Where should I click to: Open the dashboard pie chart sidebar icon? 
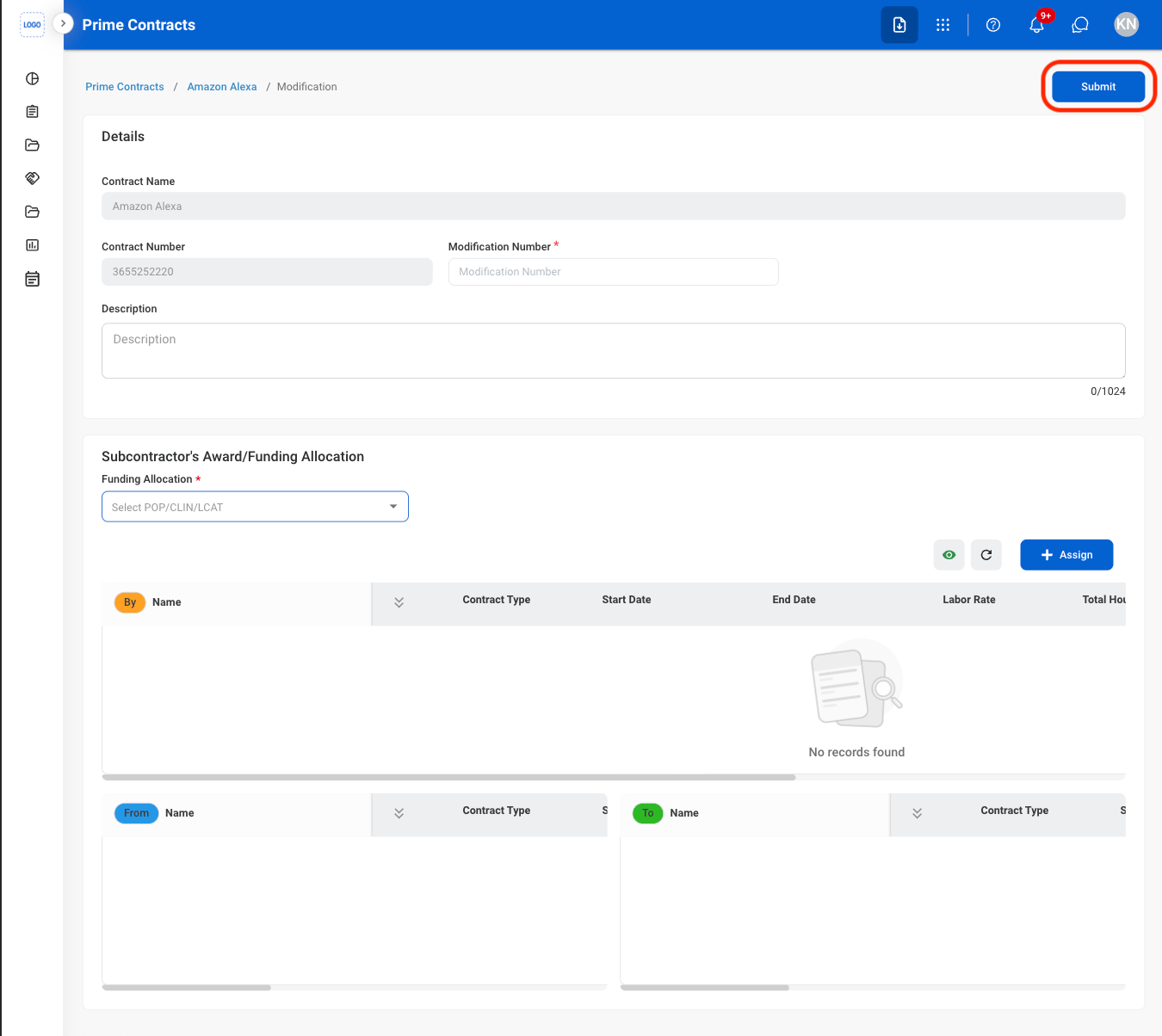coord(33,79)
